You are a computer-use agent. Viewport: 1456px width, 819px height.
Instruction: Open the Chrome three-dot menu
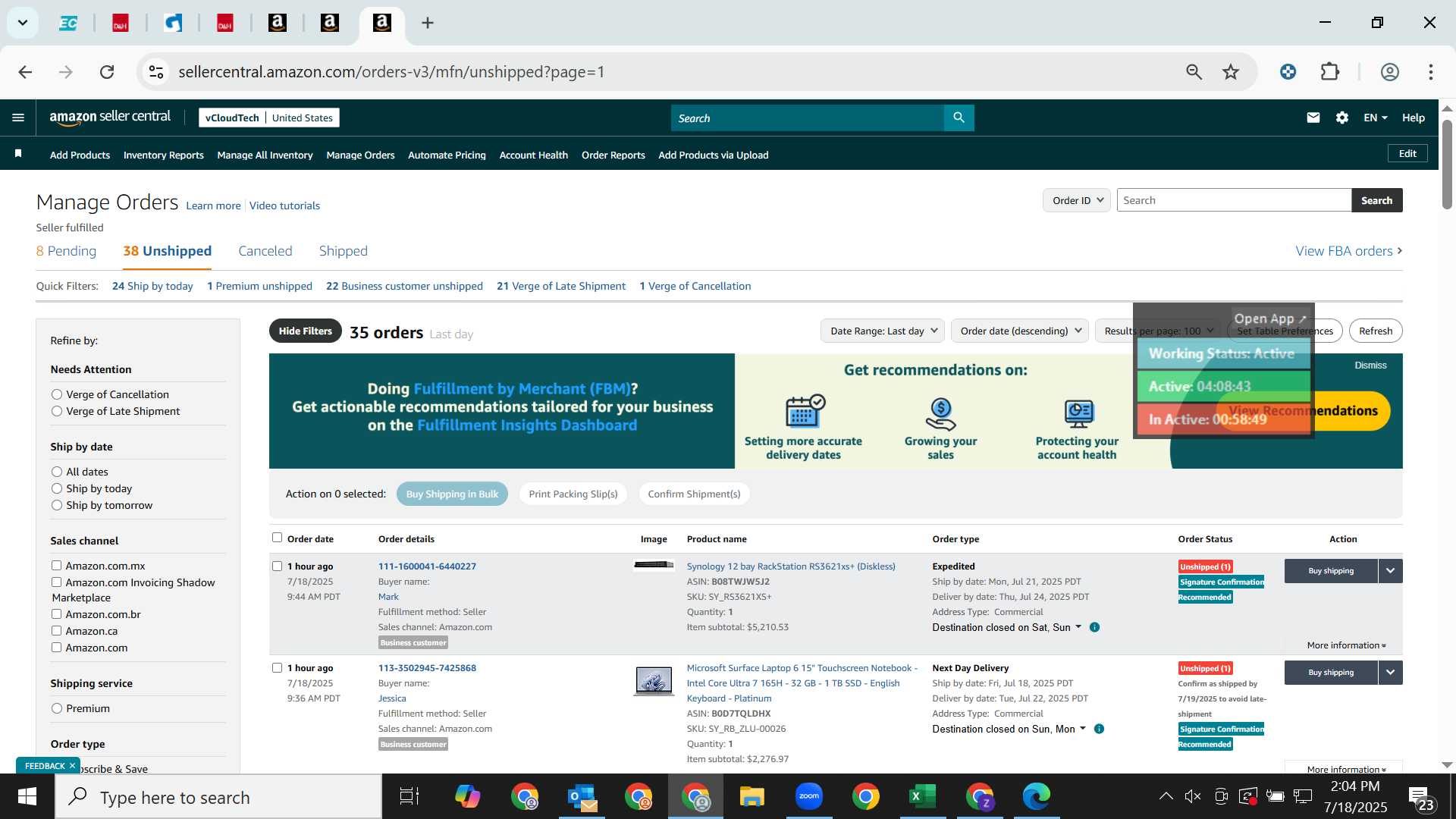[1430, 72]
